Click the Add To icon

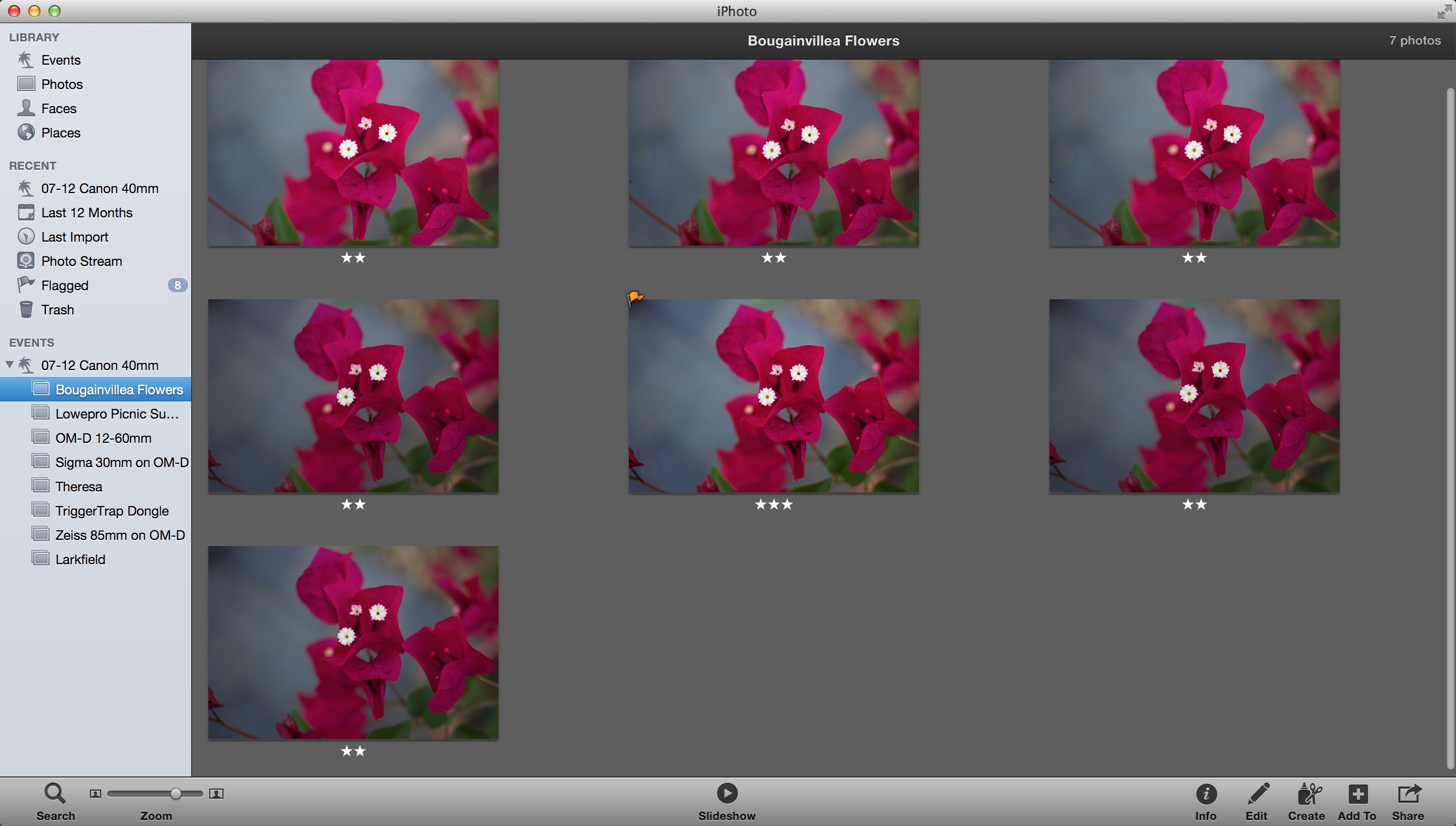pos(1357,793)
